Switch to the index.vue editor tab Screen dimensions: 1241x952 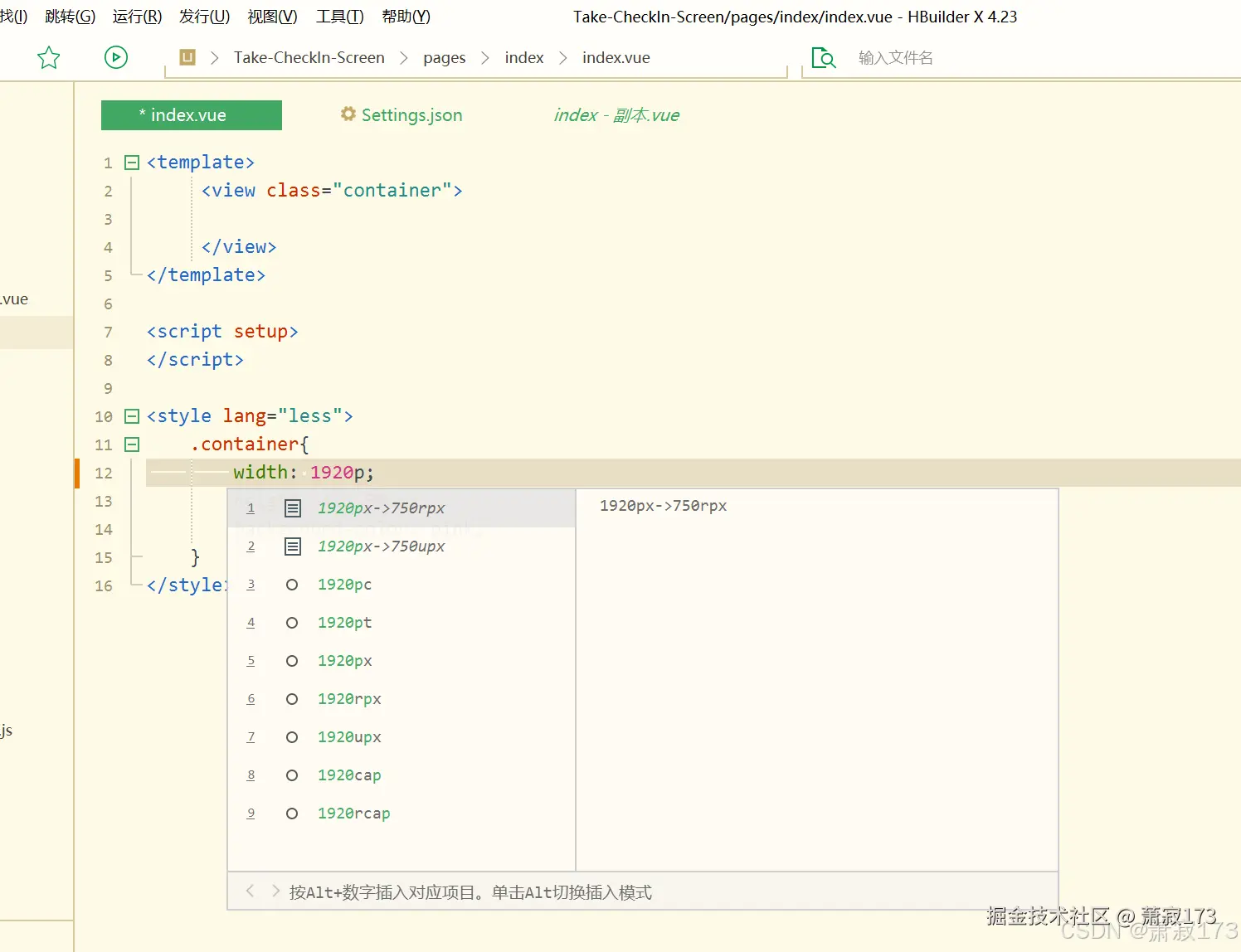coord(192,115)
